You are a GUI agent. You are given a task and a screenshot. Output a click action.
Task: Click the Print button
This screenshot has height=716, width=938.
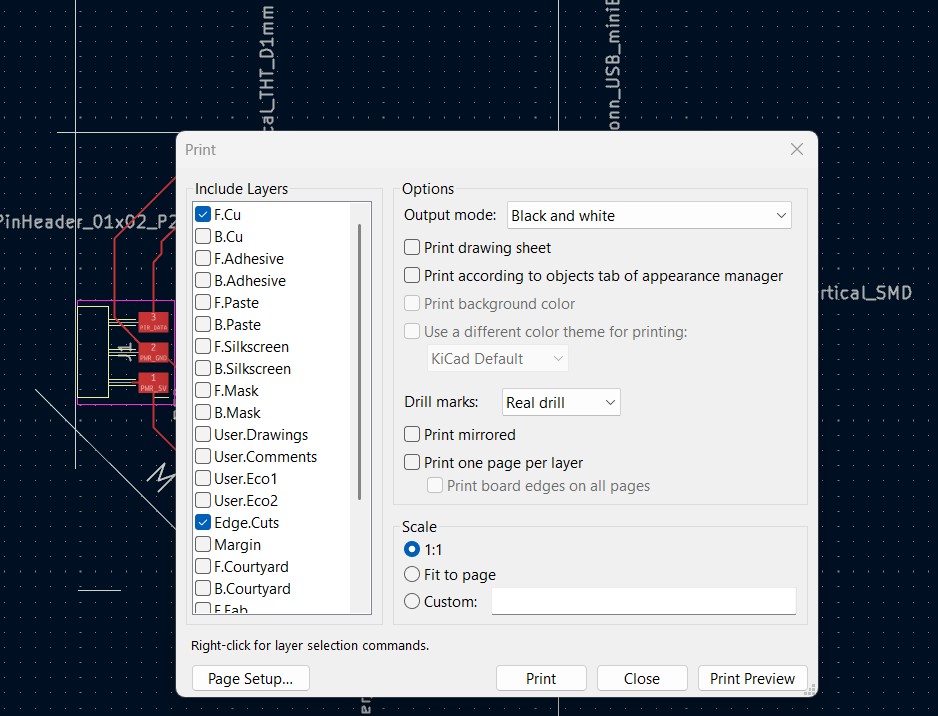point(541,678)
